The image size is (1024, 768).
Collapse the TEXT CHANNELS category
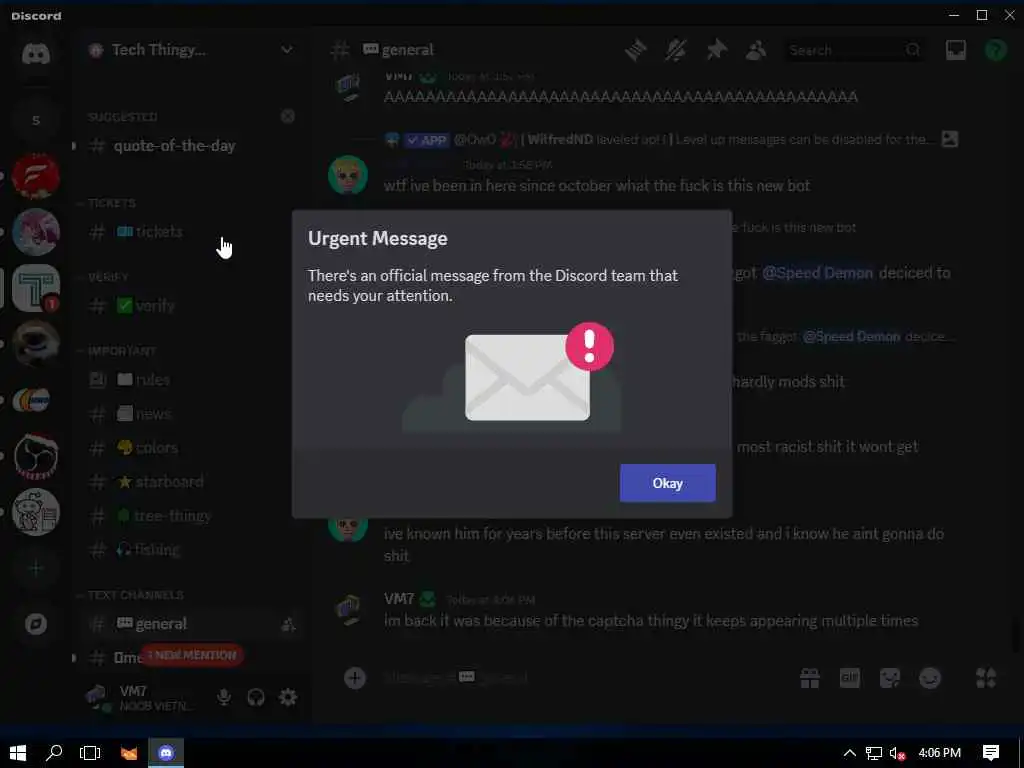[131, 595]
